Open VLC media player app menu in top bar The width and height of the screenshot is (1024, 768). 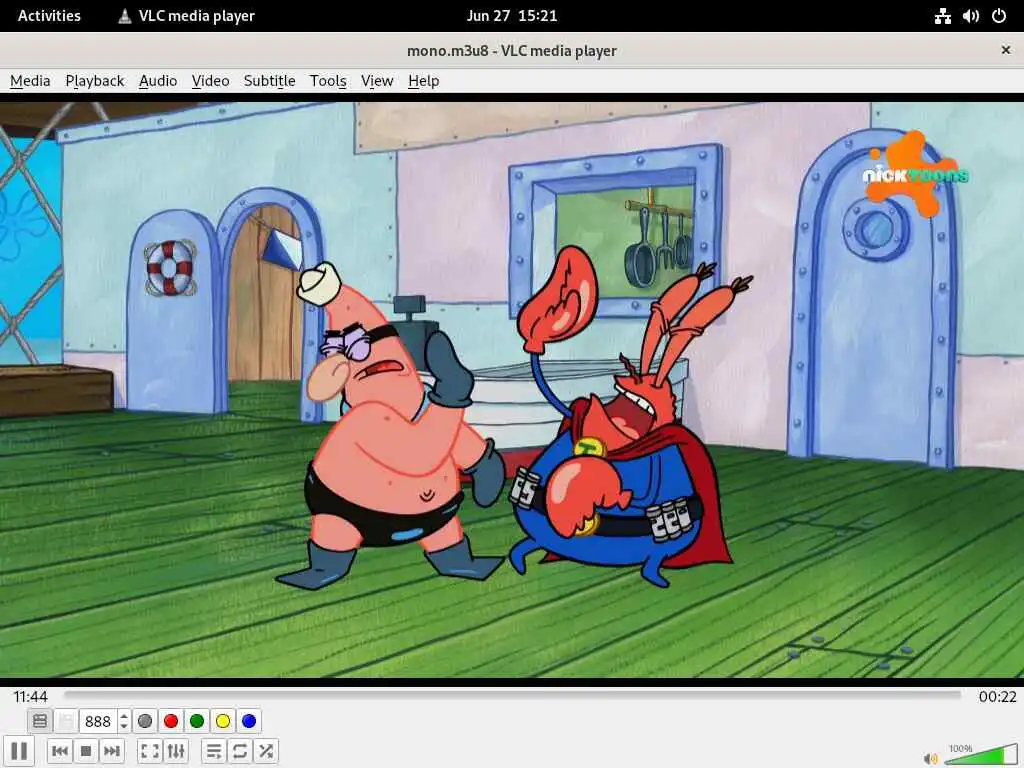186,16
